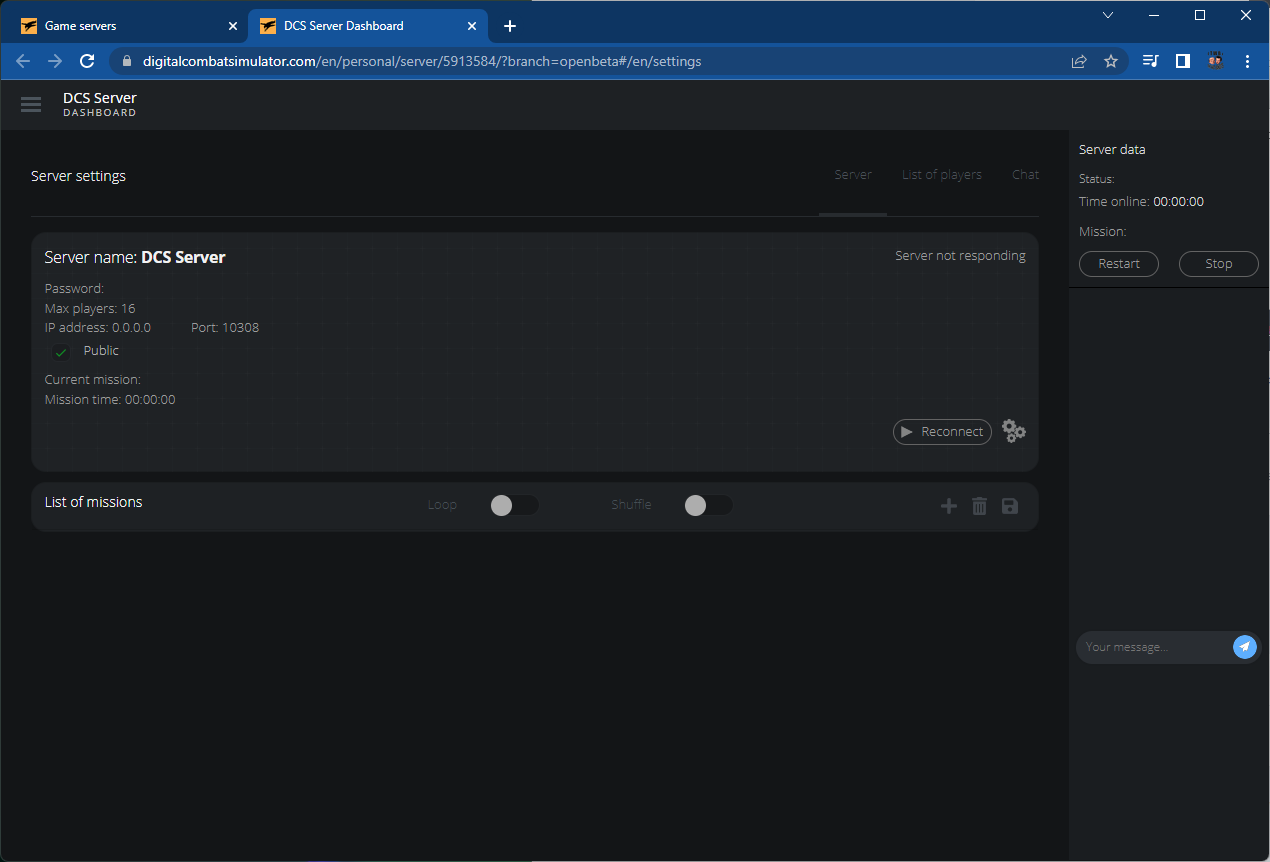Image resolution: width=1270 pixels, height=862 pixels.
Task: Switch to the Chat tab
Action: tap(1025, 174)
